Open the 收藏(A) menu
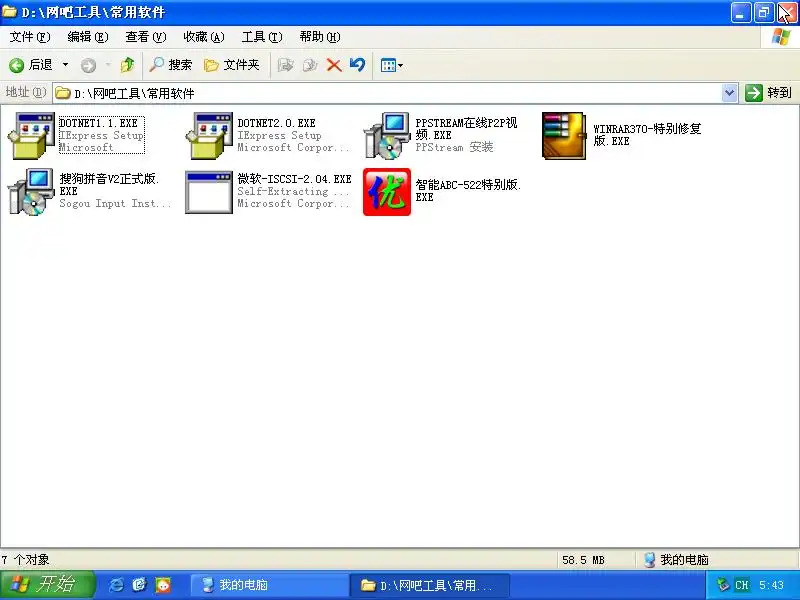 click(204, 37)
